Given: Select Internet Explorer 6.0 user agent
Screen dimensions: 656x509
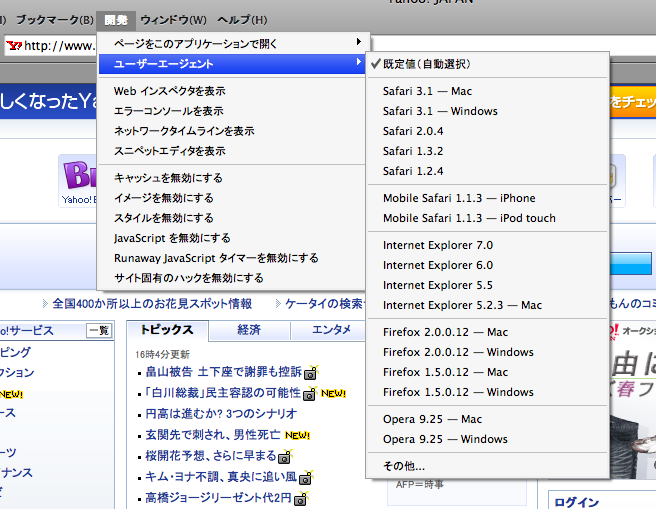Looking at the screenshot, I should point(487,265).
